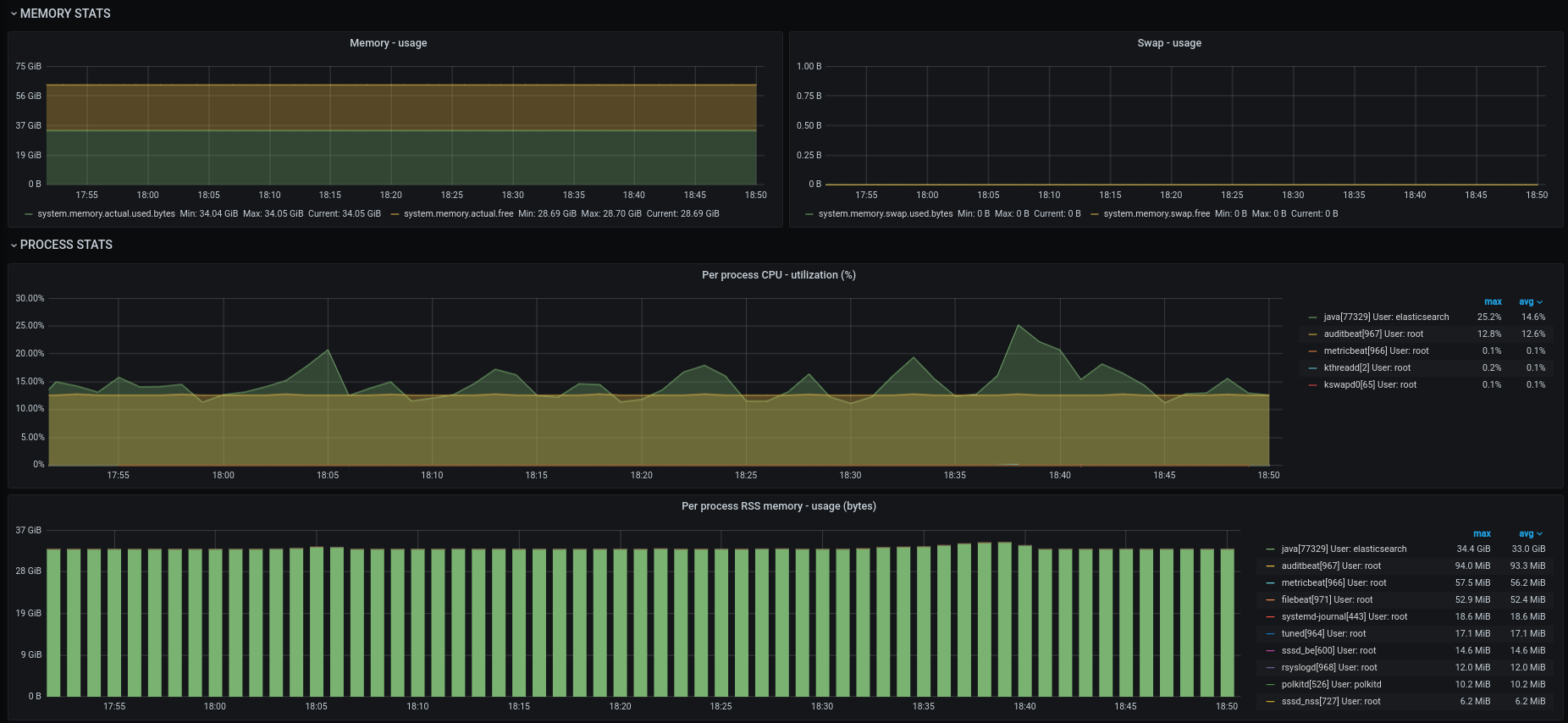Toggle java[77329] series in CPU legend
This screenshot has width=1568, height=723.
click(x=1386, y=317)
